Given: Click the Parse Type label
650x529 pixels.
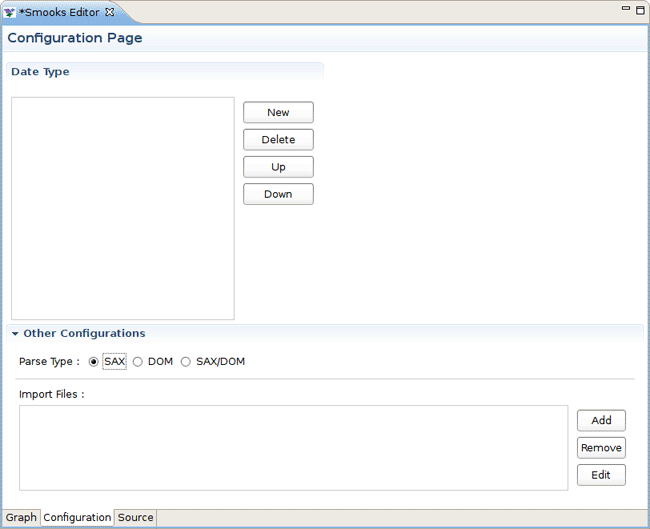Looking at the screenshot, I should click(49, 362).
